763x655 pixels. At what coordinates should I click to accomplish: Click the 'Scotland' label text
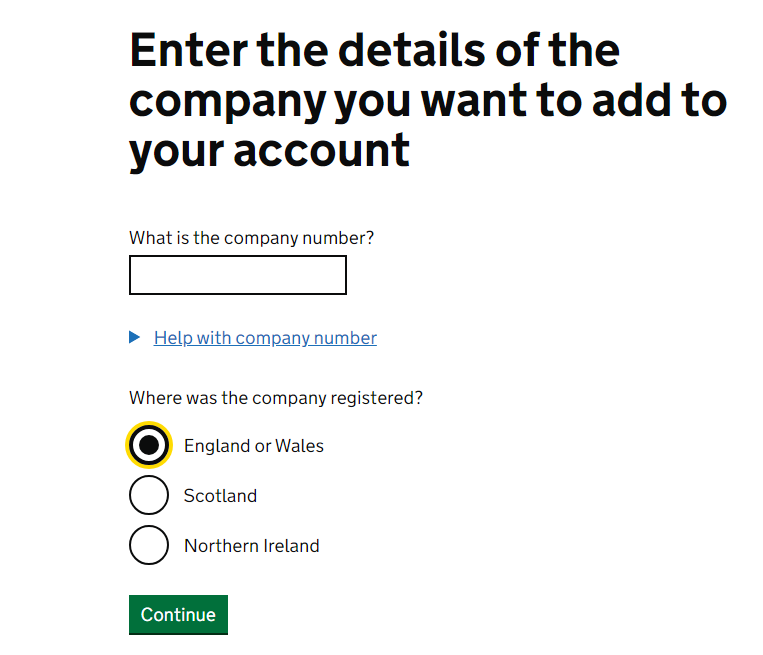click(220, 496)
